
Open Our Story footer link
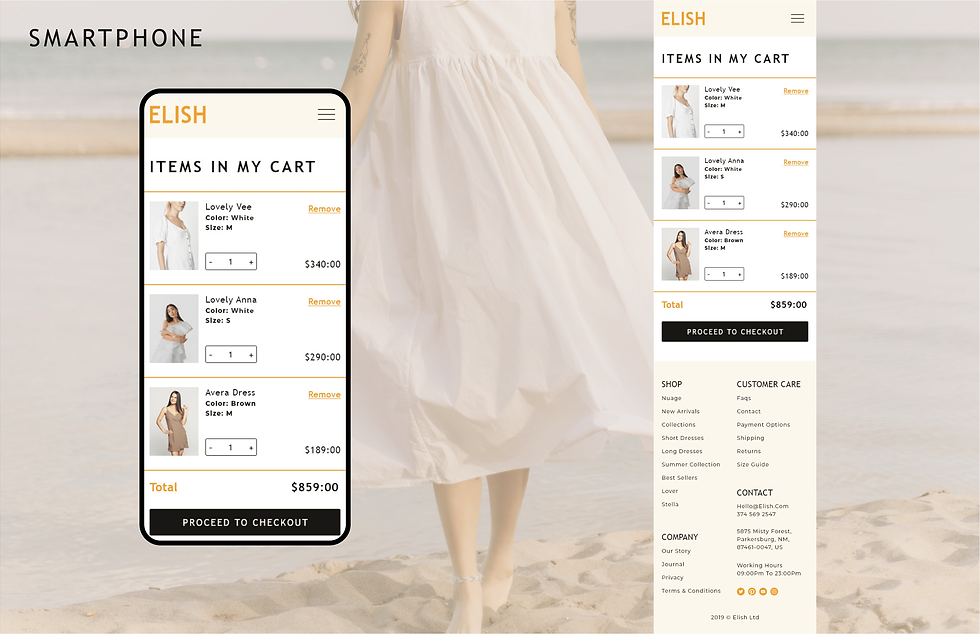(x=676, y=551)
